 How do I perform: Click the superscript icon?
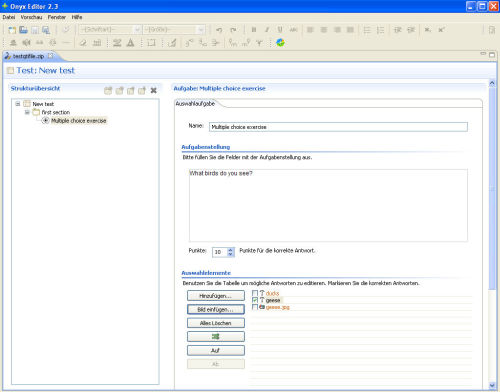click(441, 30)
